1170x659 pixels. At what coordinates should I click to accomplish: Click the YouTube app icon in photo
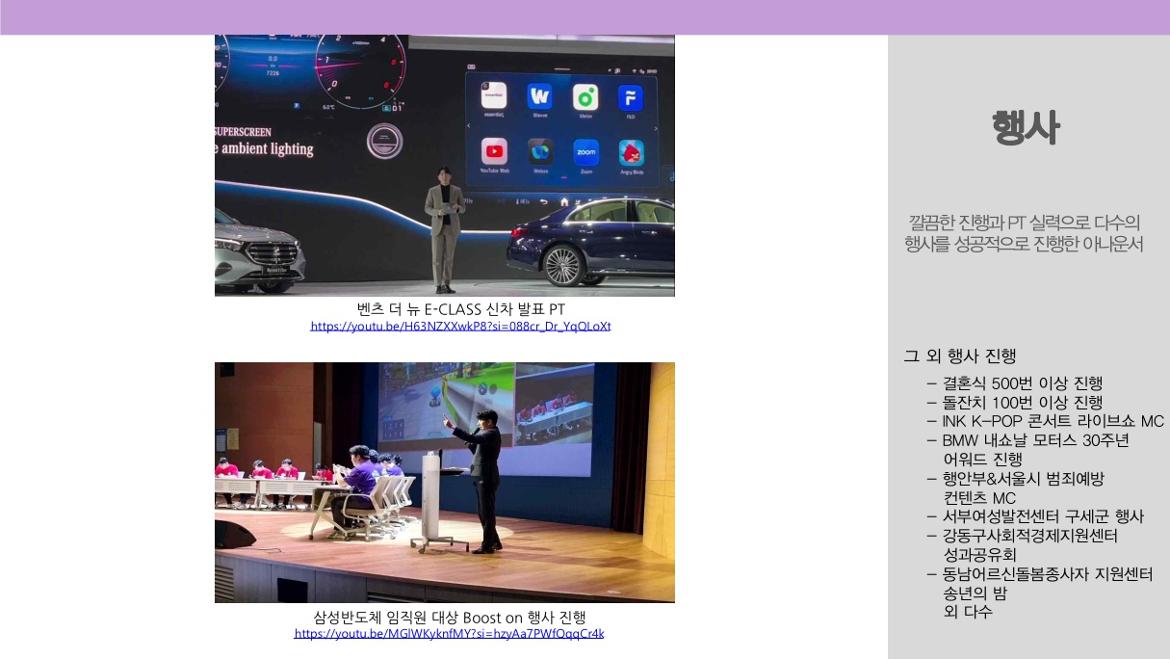[x=494, y=152]
